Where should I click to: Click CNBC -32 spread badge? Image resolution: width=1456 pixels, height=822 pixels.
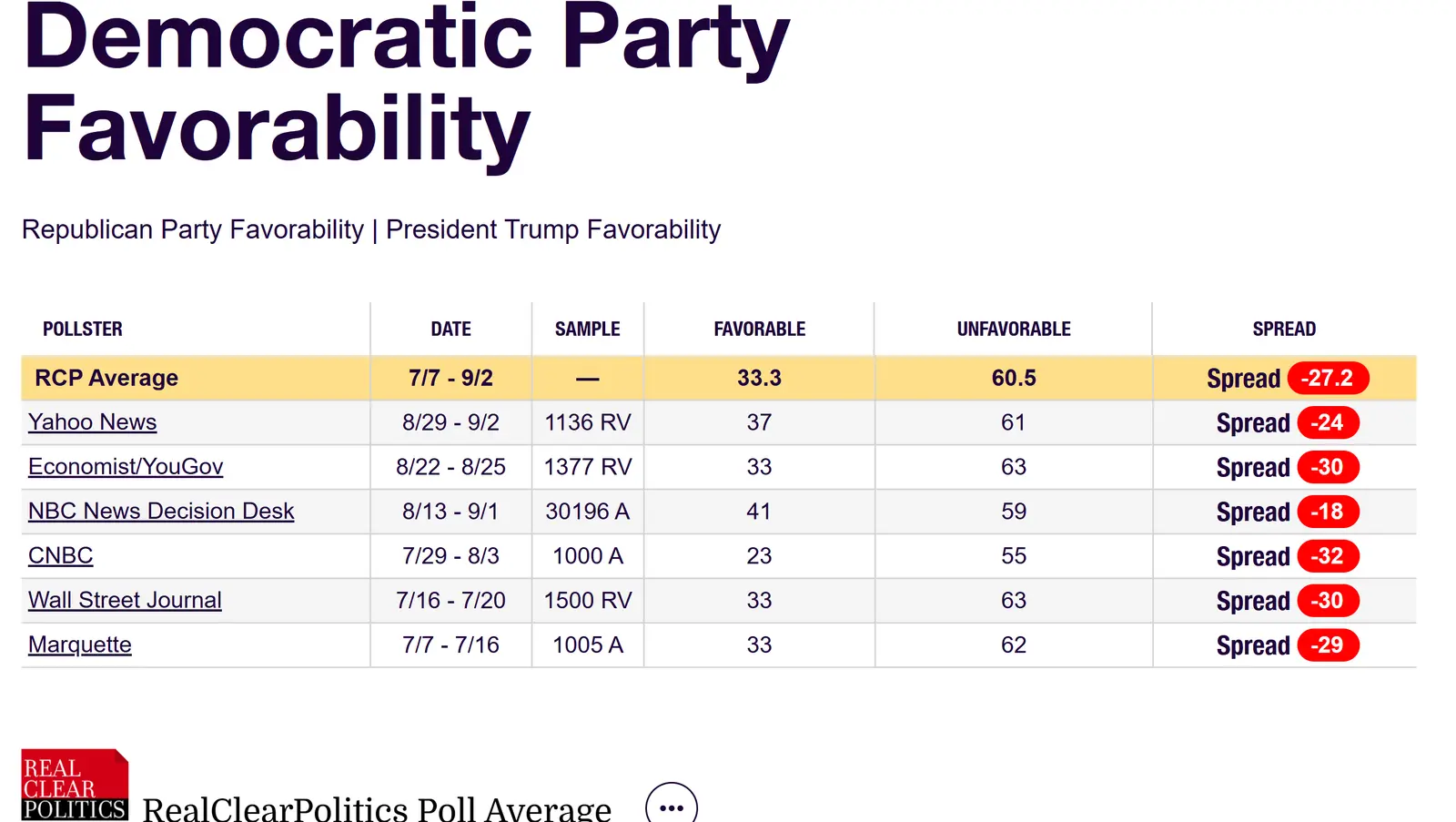(x=1328, y=557)
